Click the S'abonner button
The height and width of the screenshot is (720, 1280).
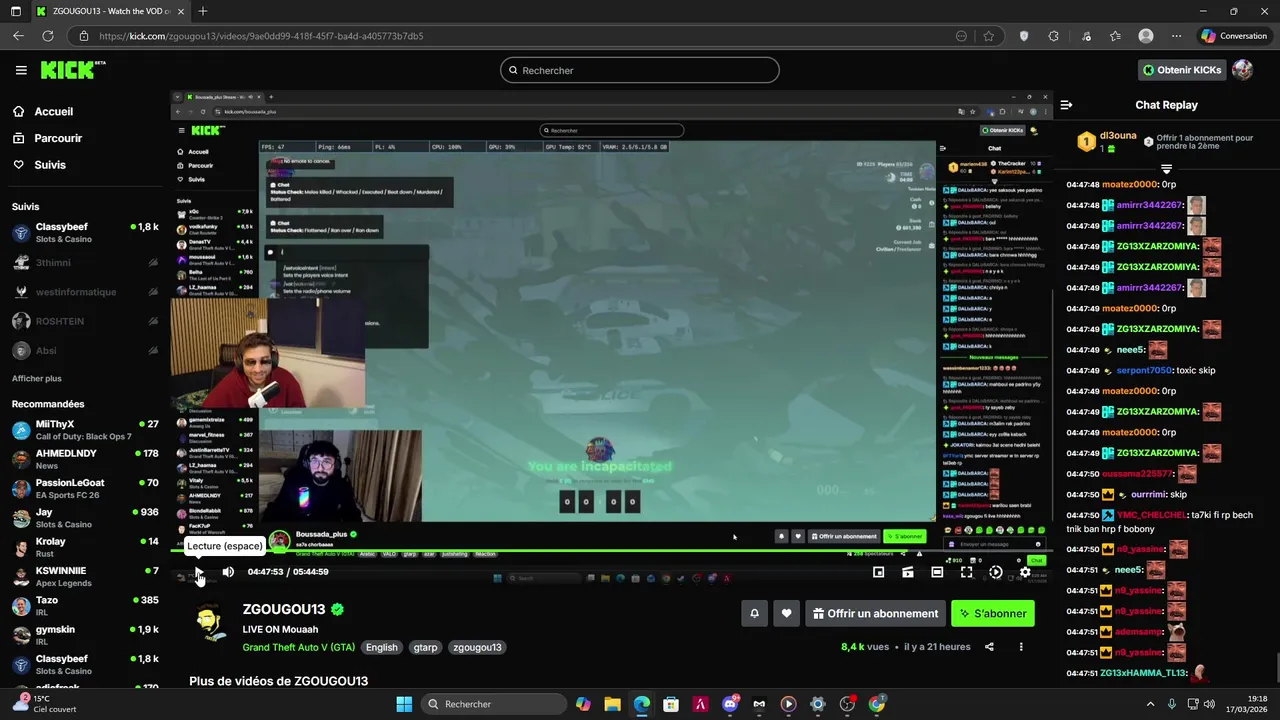[x=993, y=614]
